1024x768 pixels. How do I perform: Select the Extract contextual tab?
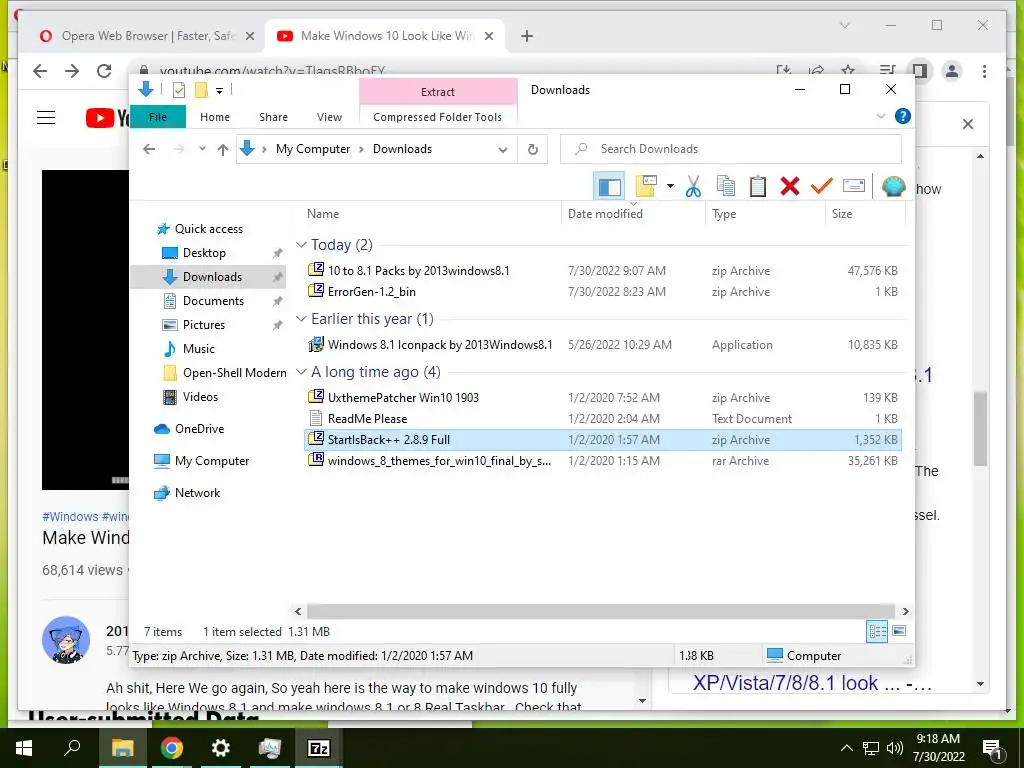pyautogui.click(x=438, y=91)
